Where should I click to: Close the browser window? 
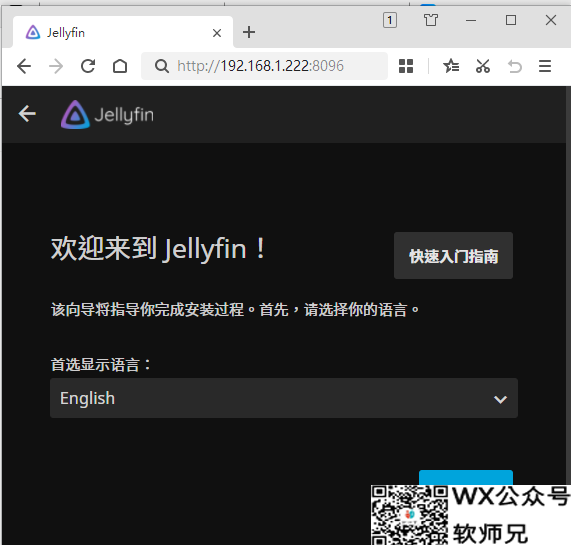(x=551, y=20)
